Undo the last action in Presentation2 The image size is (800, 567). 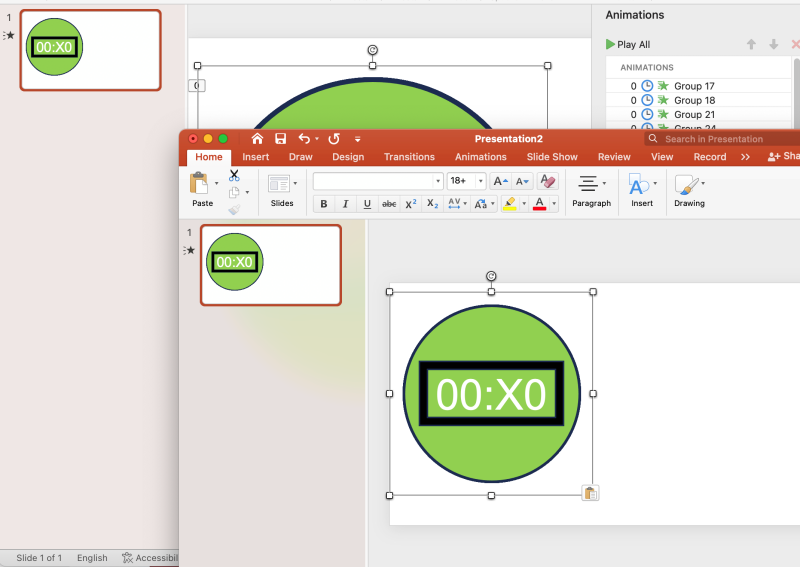coord(304,138)
